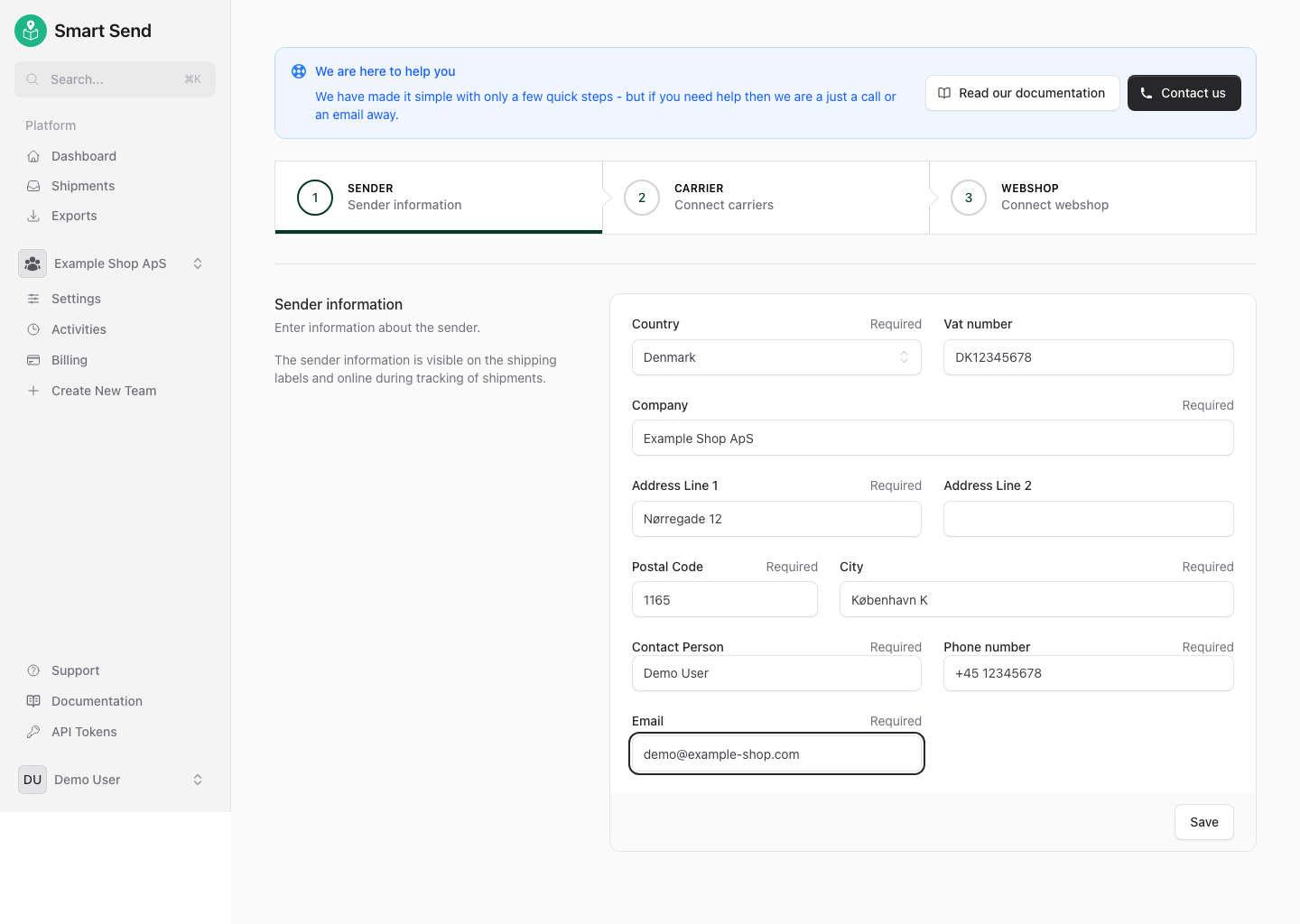Screen dimensions: 1300x924
Task: Click the DU user avatar
Action: pyautogui.click(x=32, y=780)
